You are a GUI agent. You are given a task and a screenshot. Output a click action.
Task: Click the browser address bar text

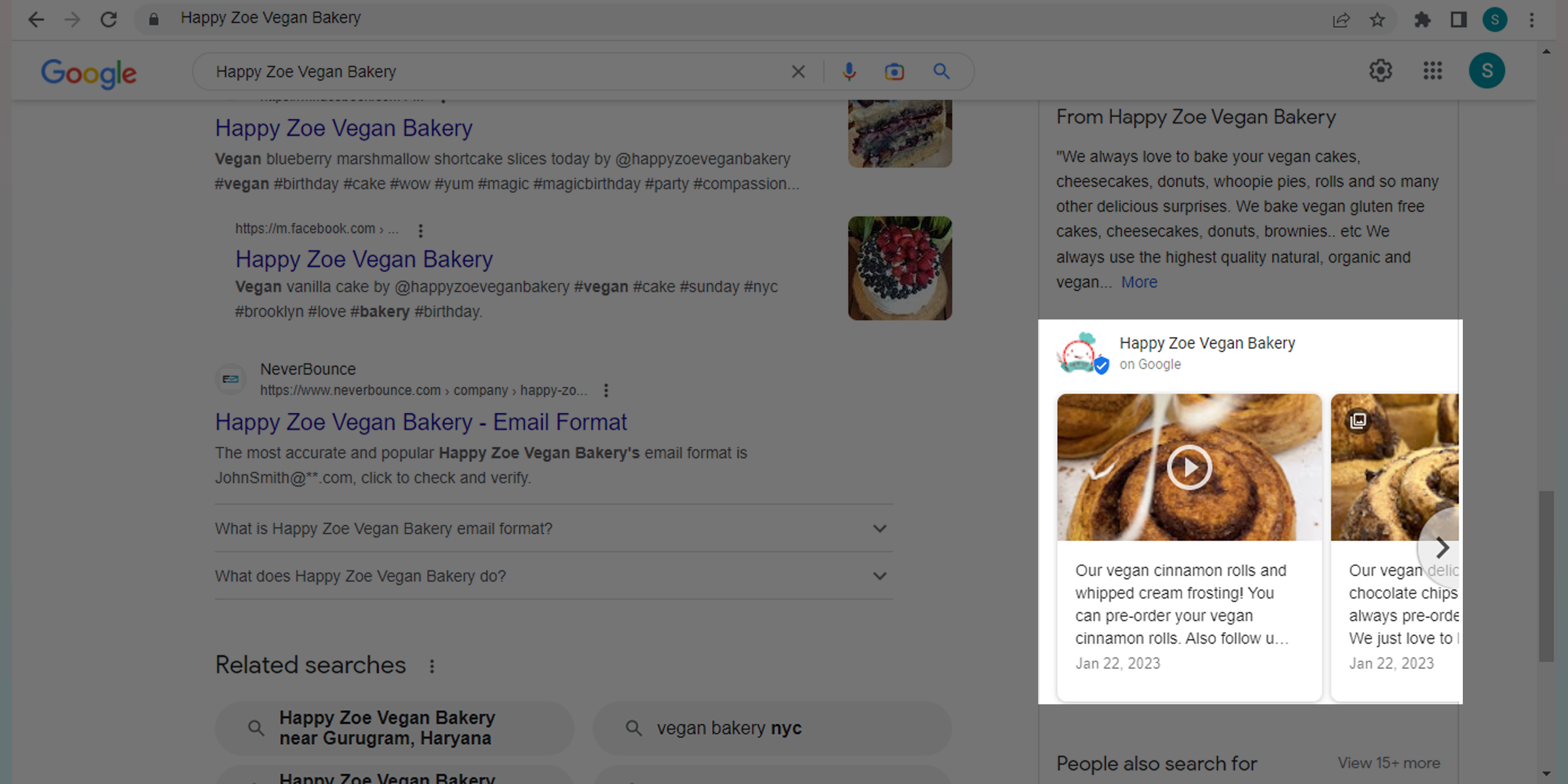[x=270, y=18]
